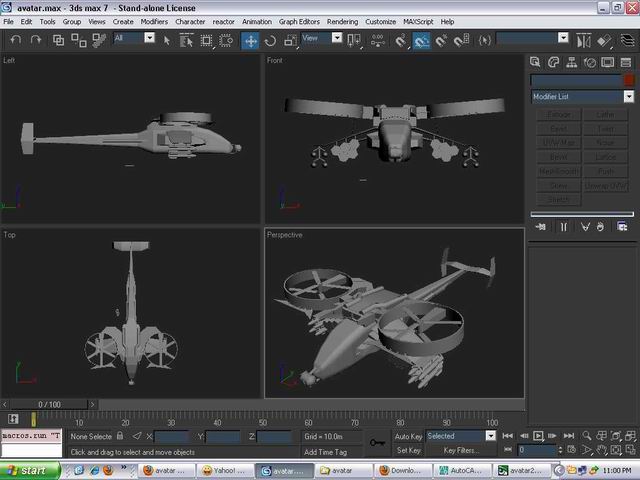Click the Align tool icon
The width and height of the screenshot is (640, 480).
(604, 41)
